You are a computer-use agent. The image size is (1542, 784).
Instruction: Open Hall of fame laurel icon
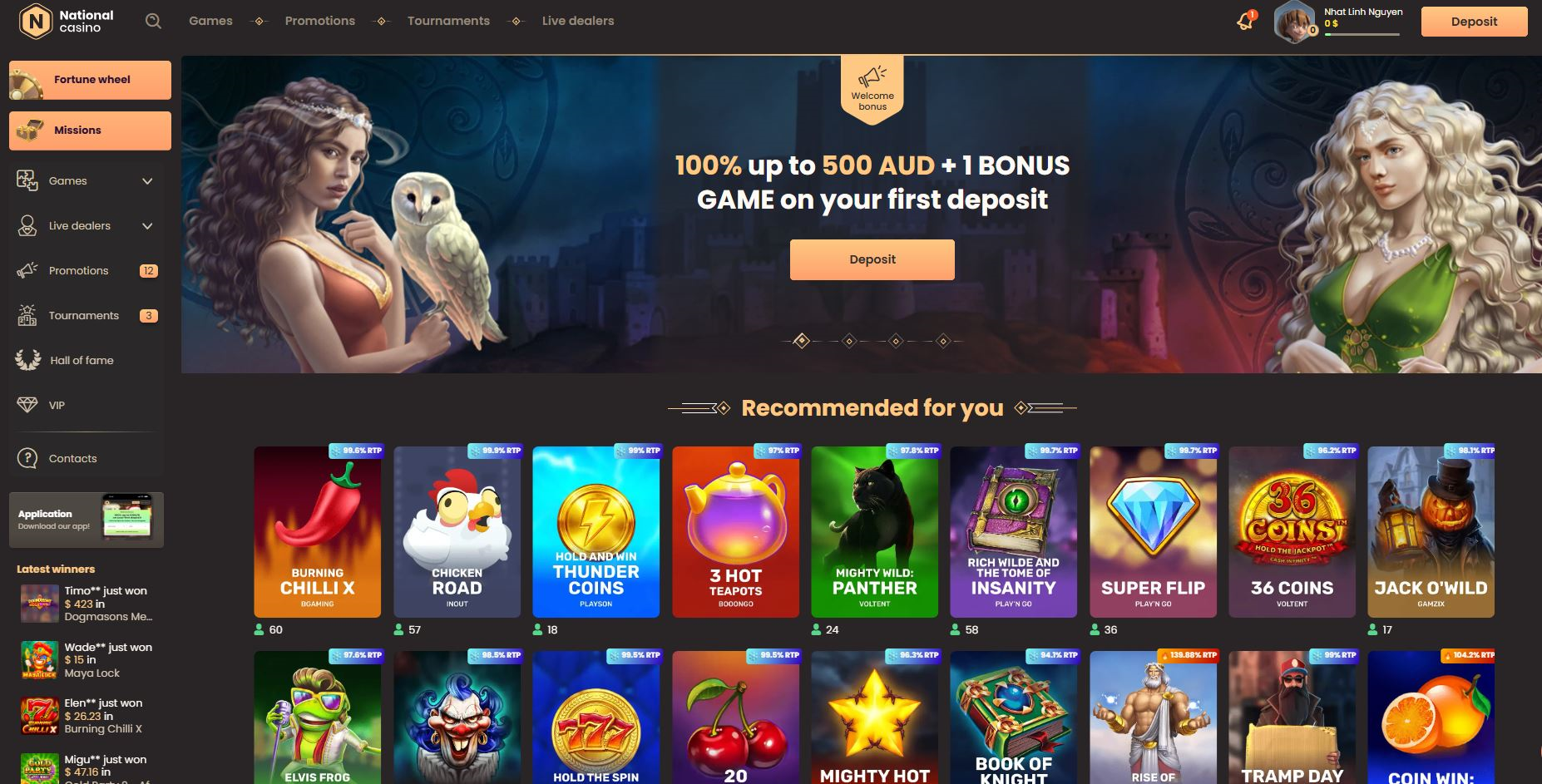coord(27,360)
